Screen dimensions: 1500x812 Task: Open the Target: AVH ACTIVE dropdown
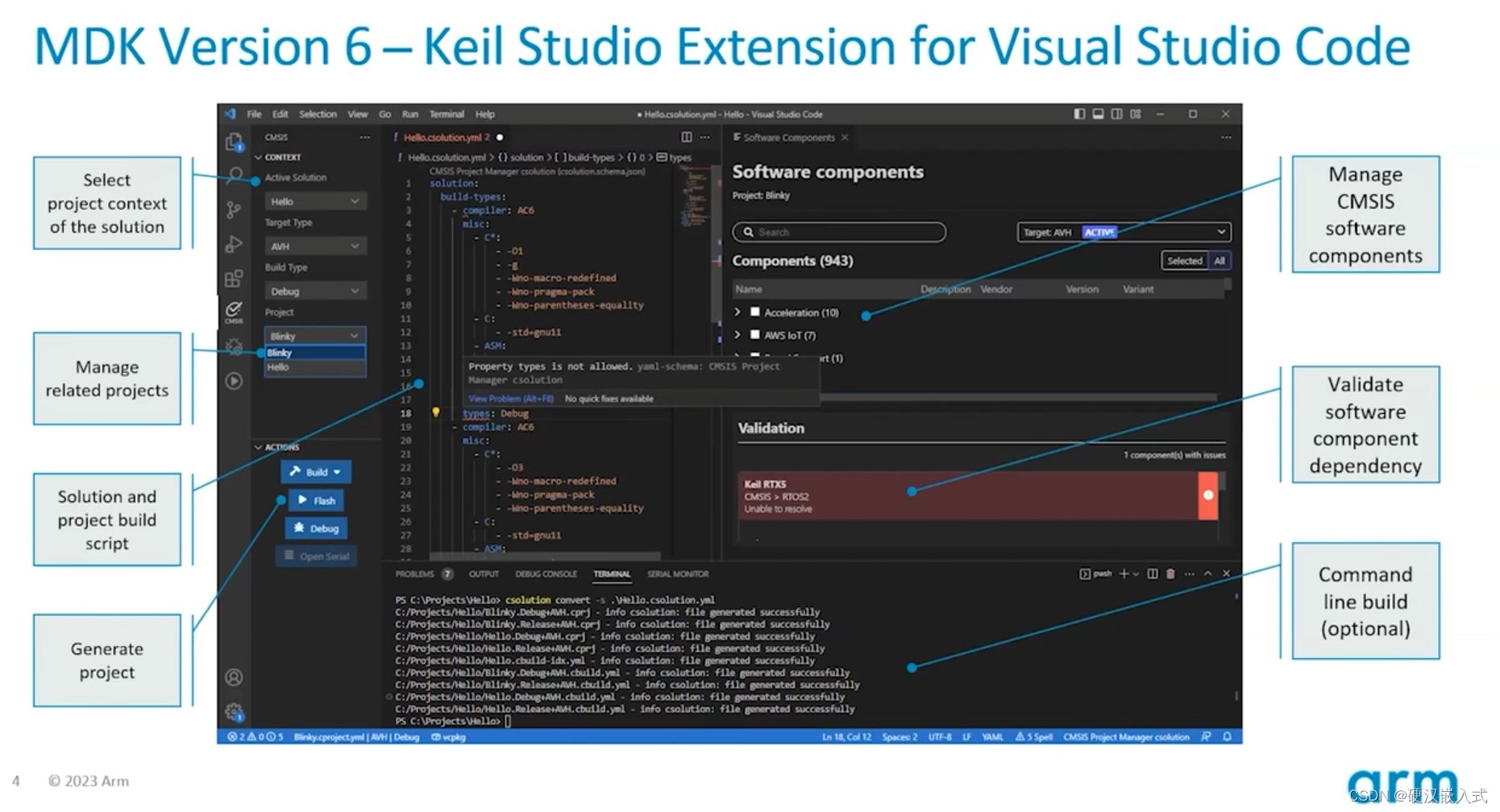click(1124, 232)
